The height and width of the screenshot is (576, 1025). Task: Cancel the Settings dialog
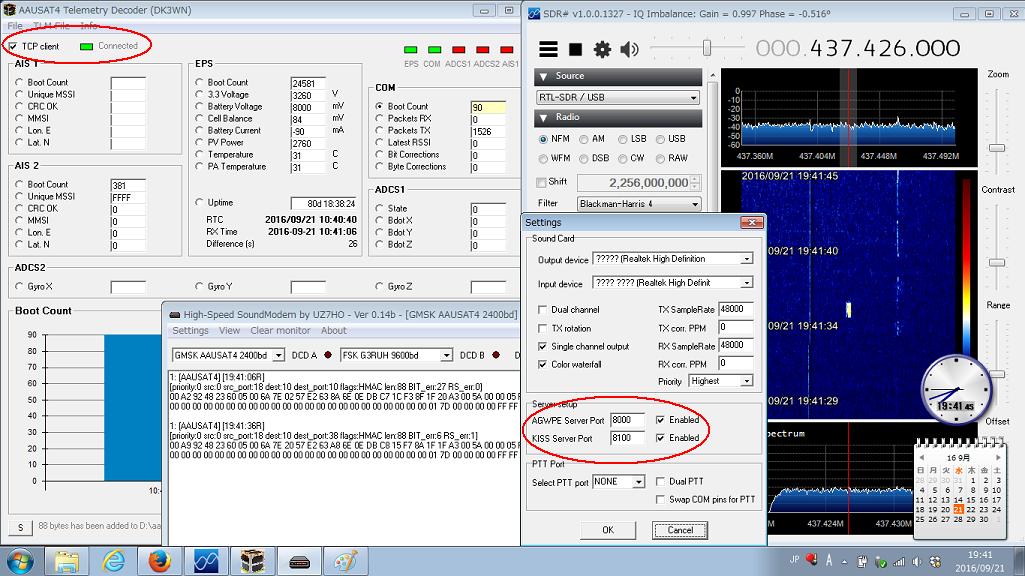pos(680,530)
